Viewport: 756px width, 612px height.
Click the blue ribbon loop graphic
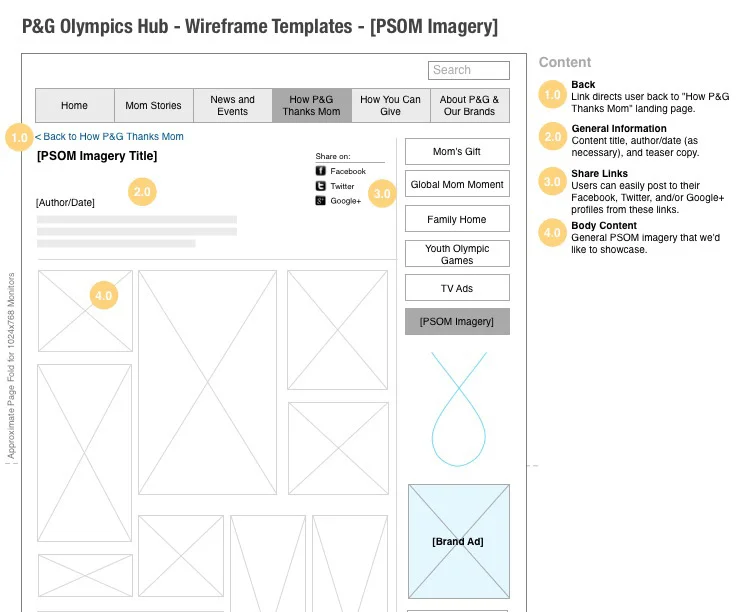click(459, 409)
